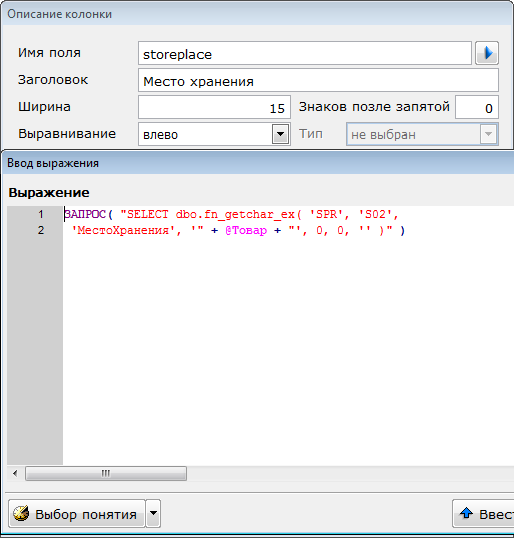Click the horizontal scrollbar thumb
The width and height of the screenshot is (514, 538).
point(106,473)
